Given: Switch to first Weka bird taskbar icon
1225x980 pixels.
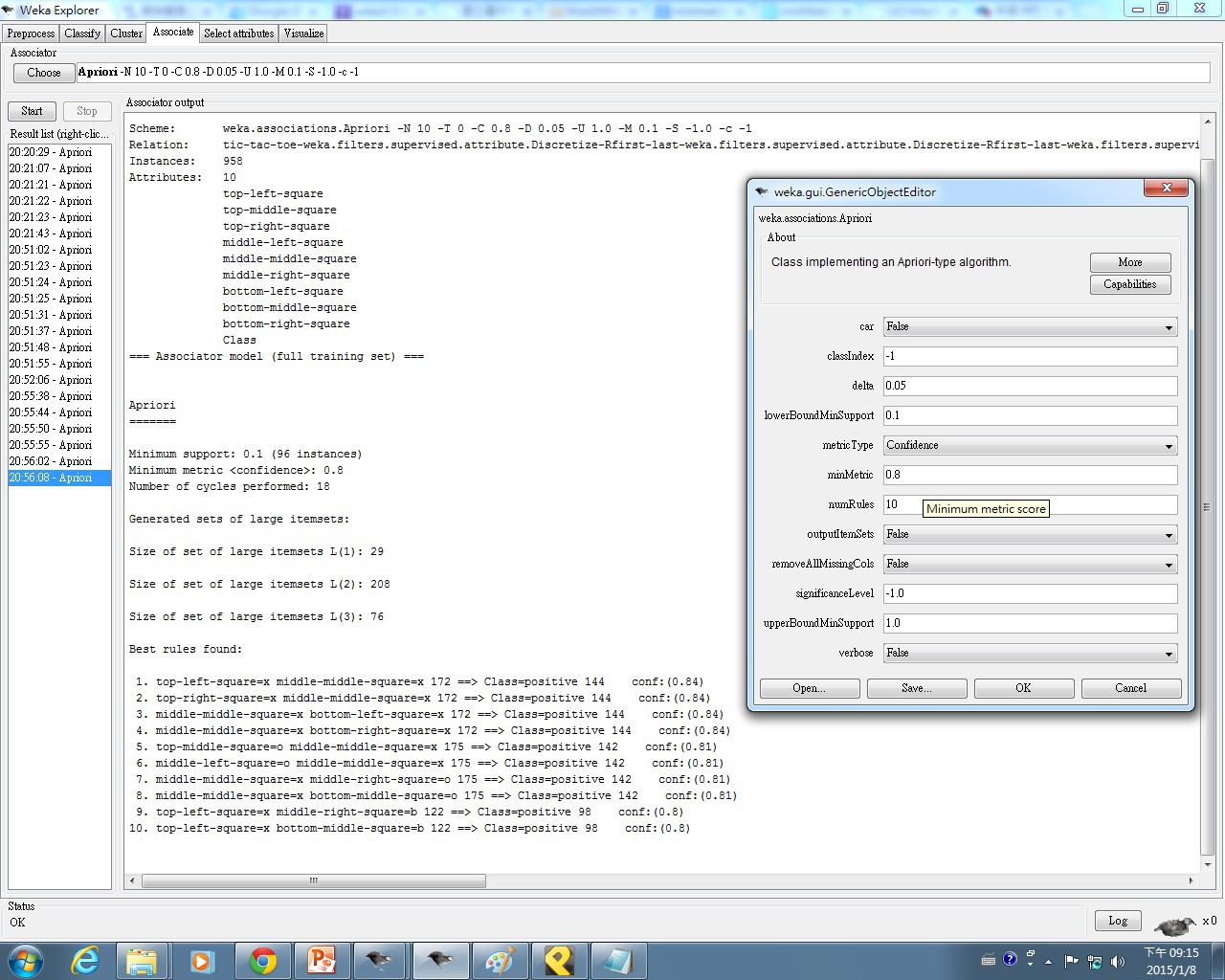Looking at the screenshot, I should click(380, 960).
